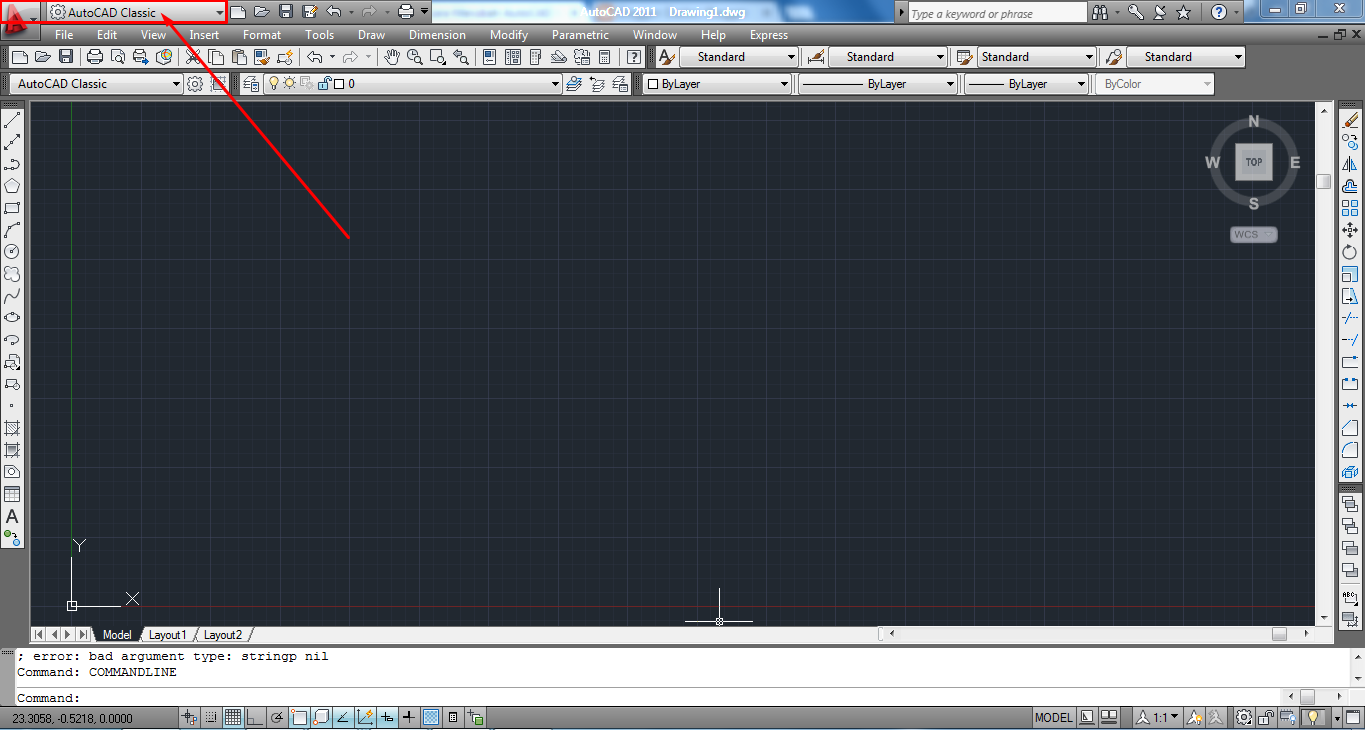Screen dimensions: 1365x730
Task: Click the Plot icon in the Standard toolbar
Action: [95, 57]
